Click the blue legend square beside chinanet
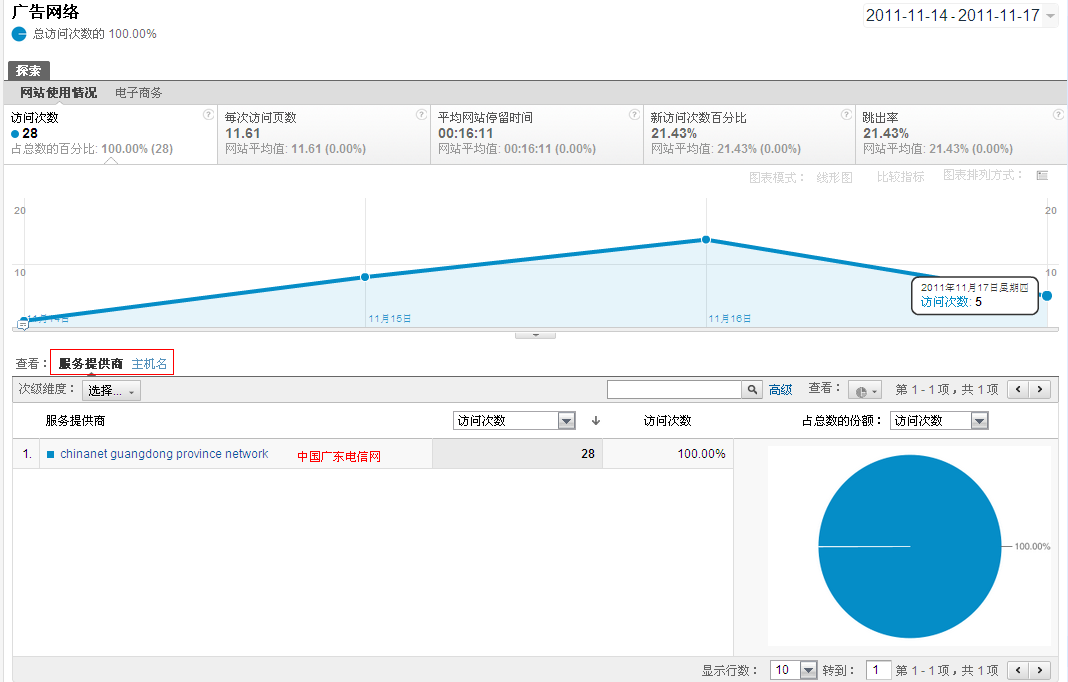This screenshot has height=682, width=1068. 50,454
